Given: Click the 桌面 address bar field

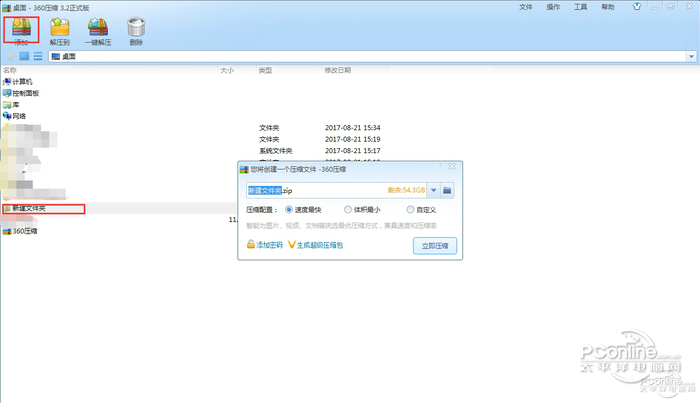Looking at the screenshot, I should 367,57.
